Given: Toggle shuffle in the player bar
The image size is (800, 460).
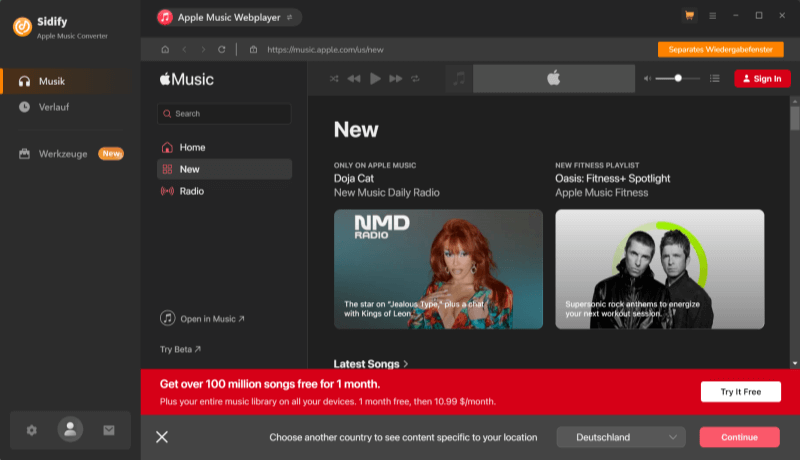Looking at the screenshot, I should point(334,79).
